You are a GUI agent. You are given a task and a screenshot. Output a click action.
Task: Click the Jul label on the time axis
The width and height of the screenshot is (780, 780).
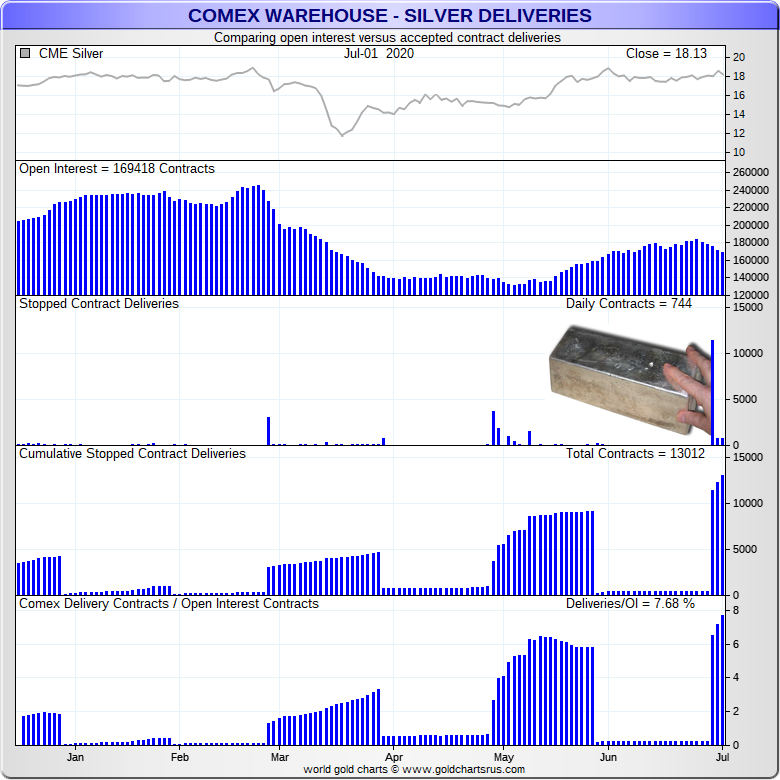point(722,757)
